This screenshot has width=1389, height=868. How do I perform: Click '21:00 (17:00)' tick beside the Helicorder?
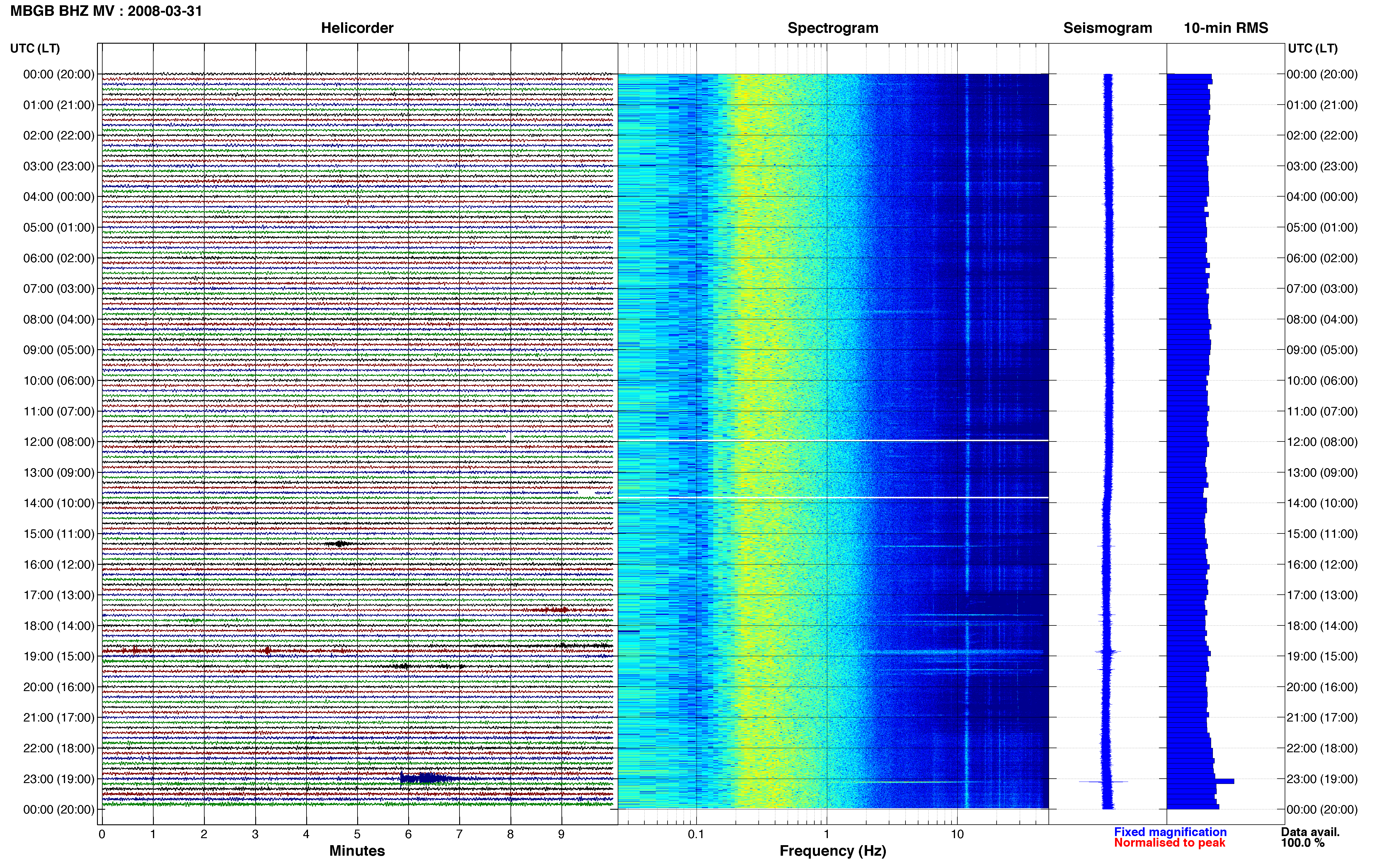tap(59, 718)
